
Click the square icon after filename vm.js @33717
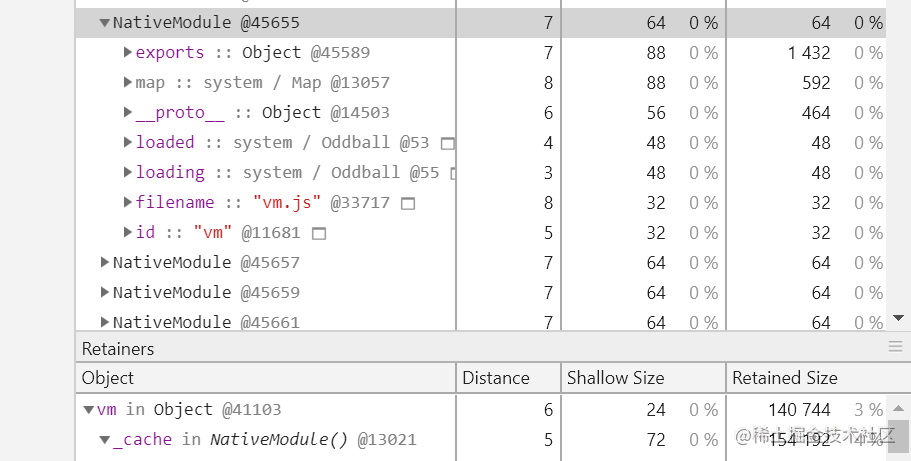pyautogui.click(x=407, y=203)
